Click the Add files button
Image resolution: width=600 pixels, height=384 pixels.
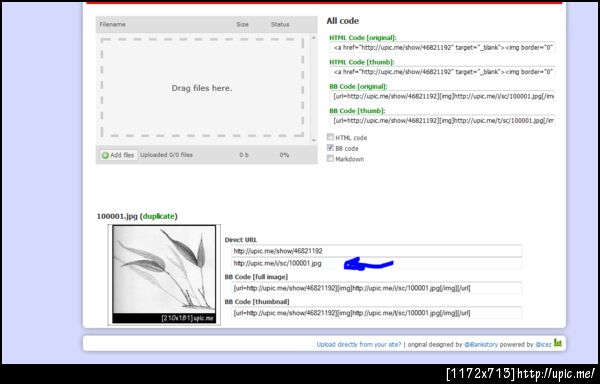[119, 155]
